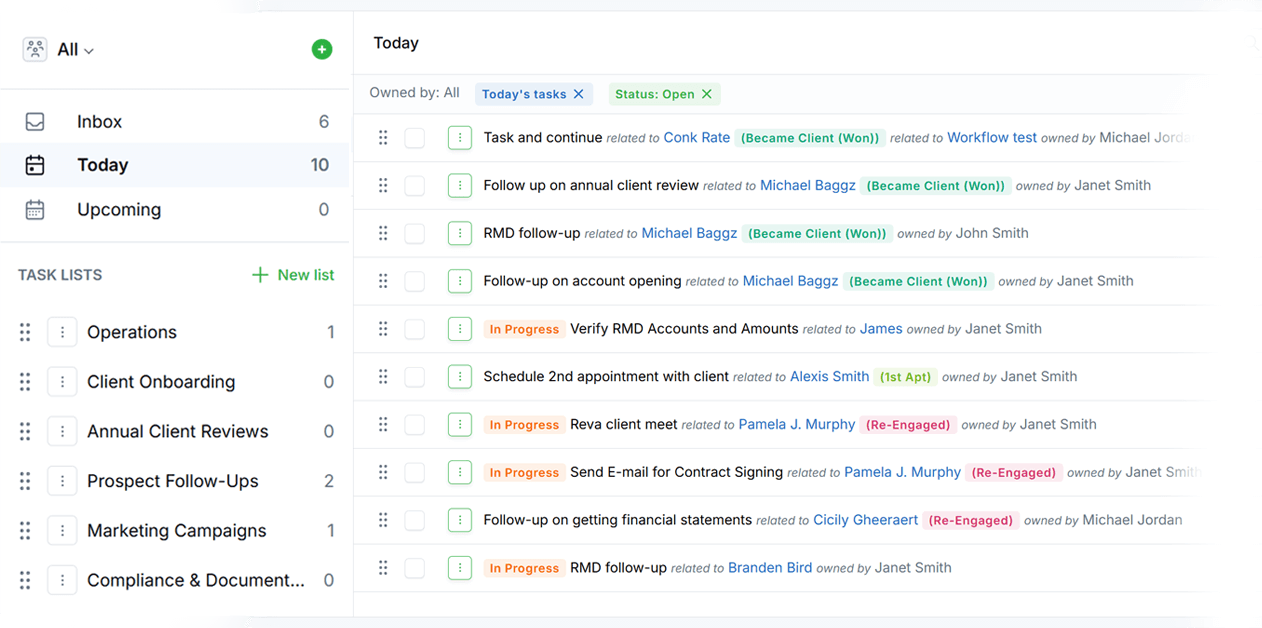Open the Conk Rate contact link

[697, 138]
